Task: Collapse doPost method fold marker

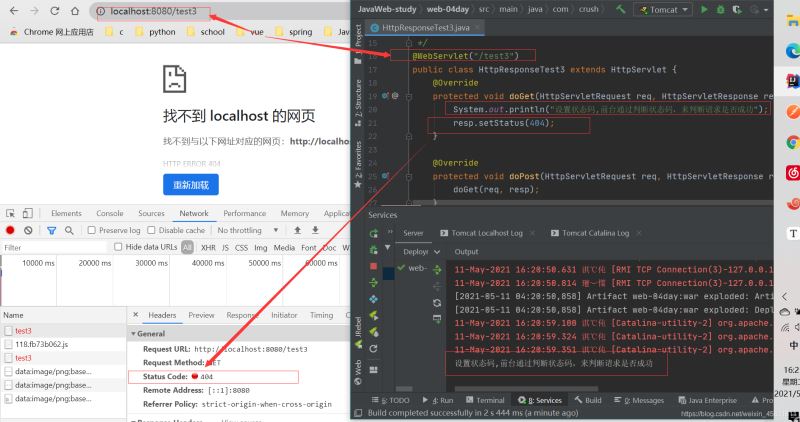Action: pos(409,177)
